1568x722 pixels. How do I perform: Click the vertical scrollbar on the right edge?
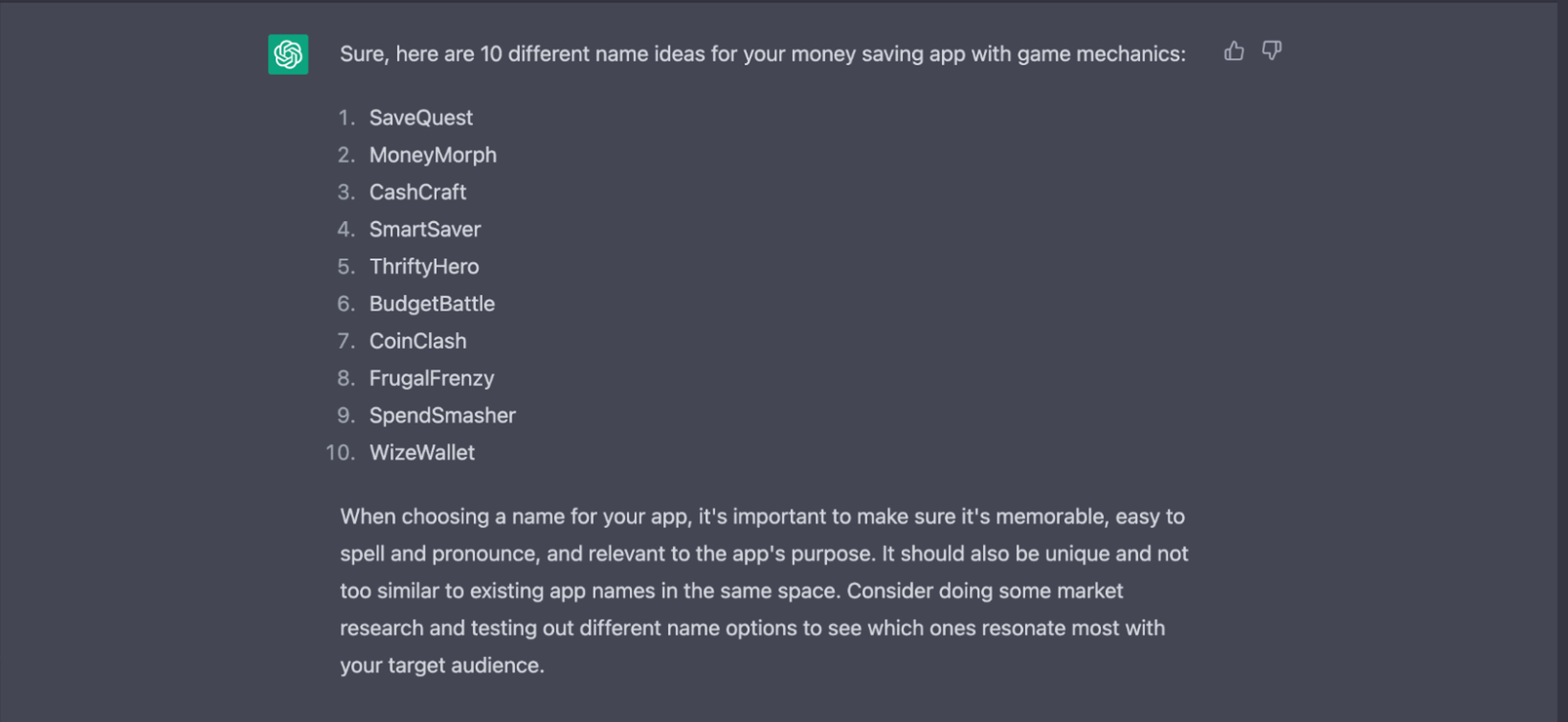coord(1563,361)
